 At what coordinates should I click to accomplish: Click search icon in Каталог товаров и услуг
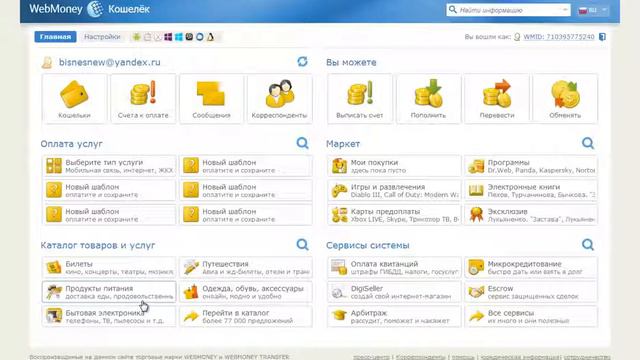(x=302, y=245)
